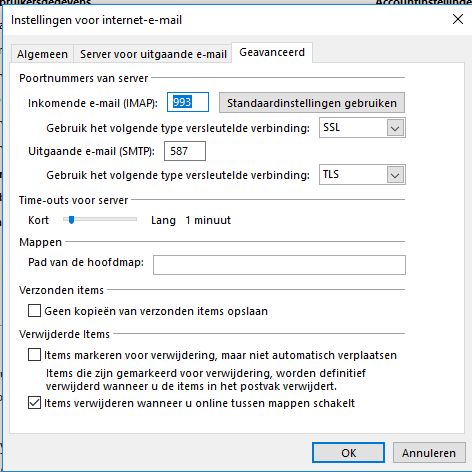472x472 pixels.
Task: Enable Geen kopieën van verzonden items opslaan
Action: coord(34,310)
